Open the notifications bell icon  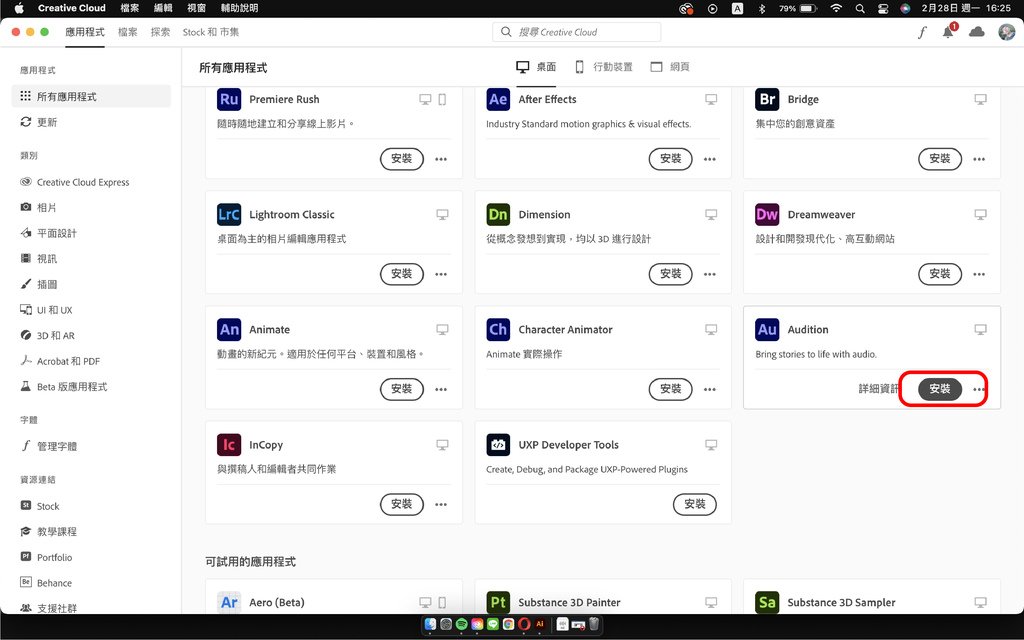(948, 31)
